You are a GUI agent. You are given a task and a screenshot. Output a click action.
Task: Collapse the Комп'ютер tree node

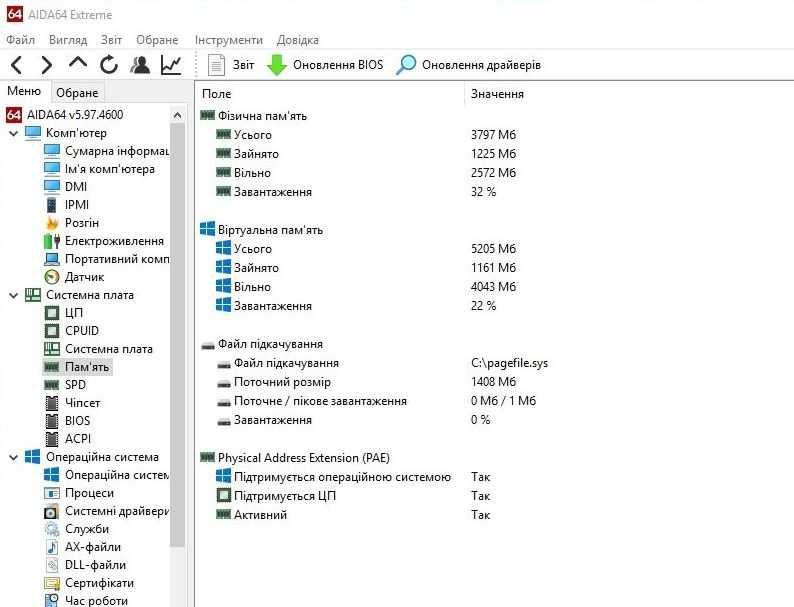14,133
